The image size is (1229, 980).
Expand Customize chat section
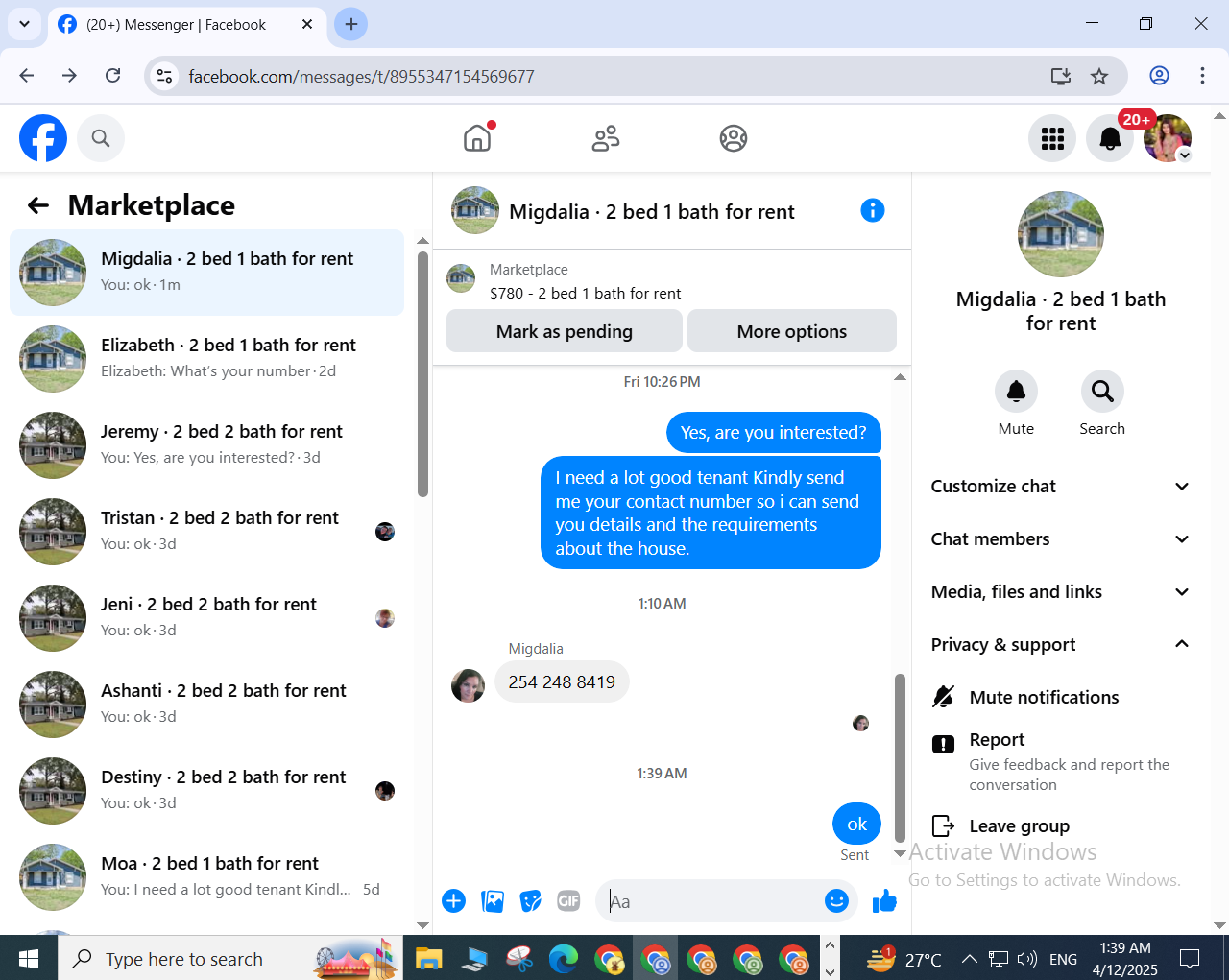(1060, 487)
